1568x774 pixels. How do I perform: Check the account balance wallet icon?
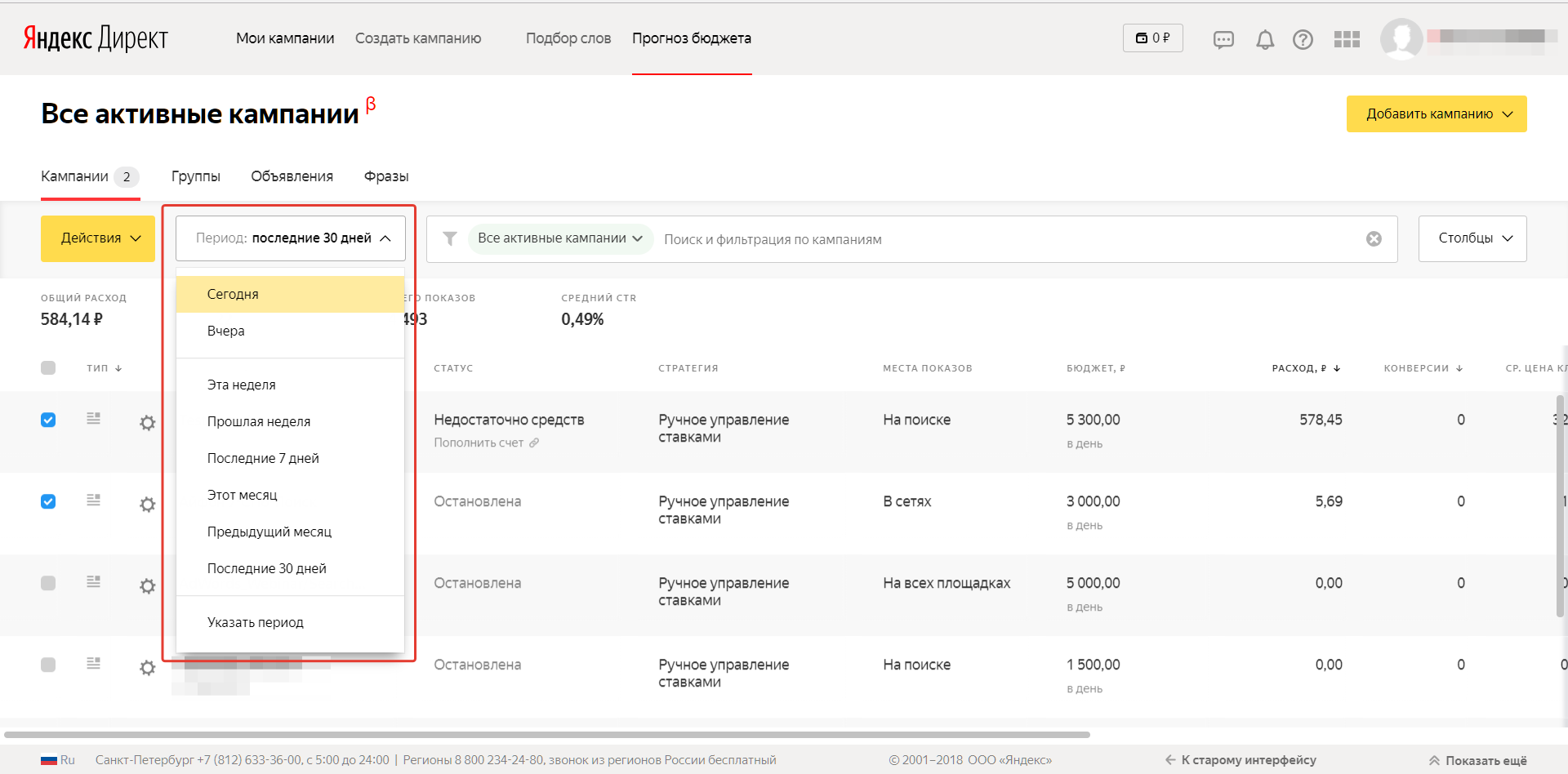click(x=1152, y=38)
